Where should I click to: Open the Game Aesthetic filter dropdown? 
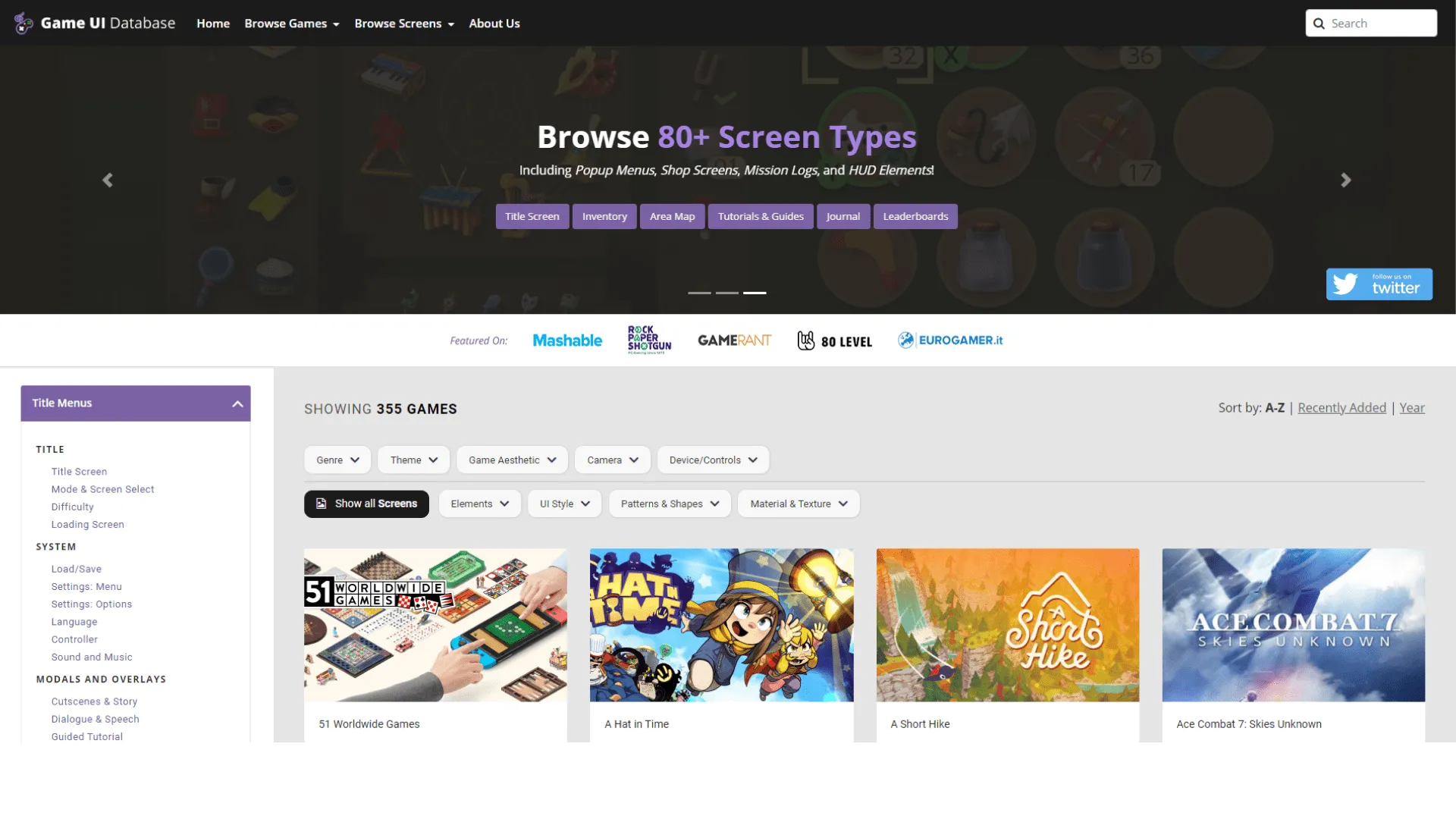click(512, 460)
